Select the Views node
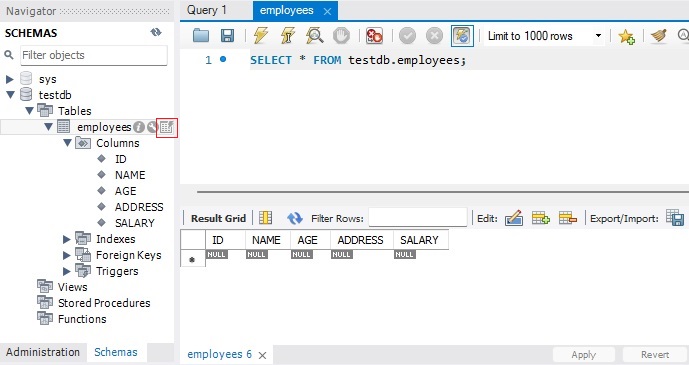Screen dimensions: 689x365 [73, 287]
